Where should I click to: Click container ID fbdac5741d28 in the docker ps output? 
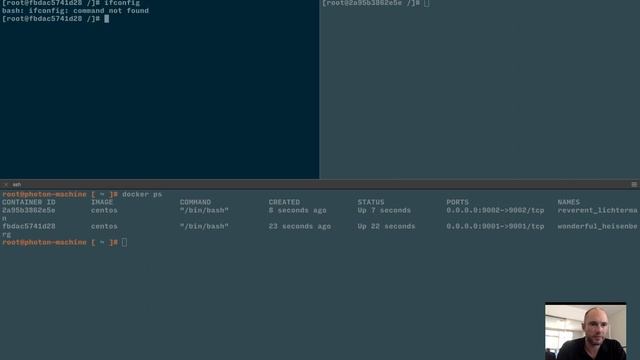tap(29, 226)
